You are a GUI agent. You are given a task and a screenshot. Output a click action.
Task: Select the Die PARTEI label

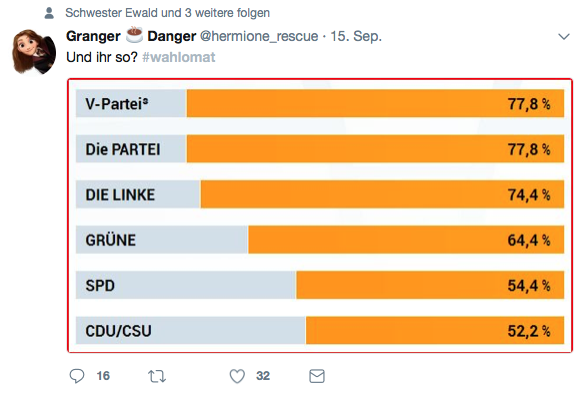123,150
